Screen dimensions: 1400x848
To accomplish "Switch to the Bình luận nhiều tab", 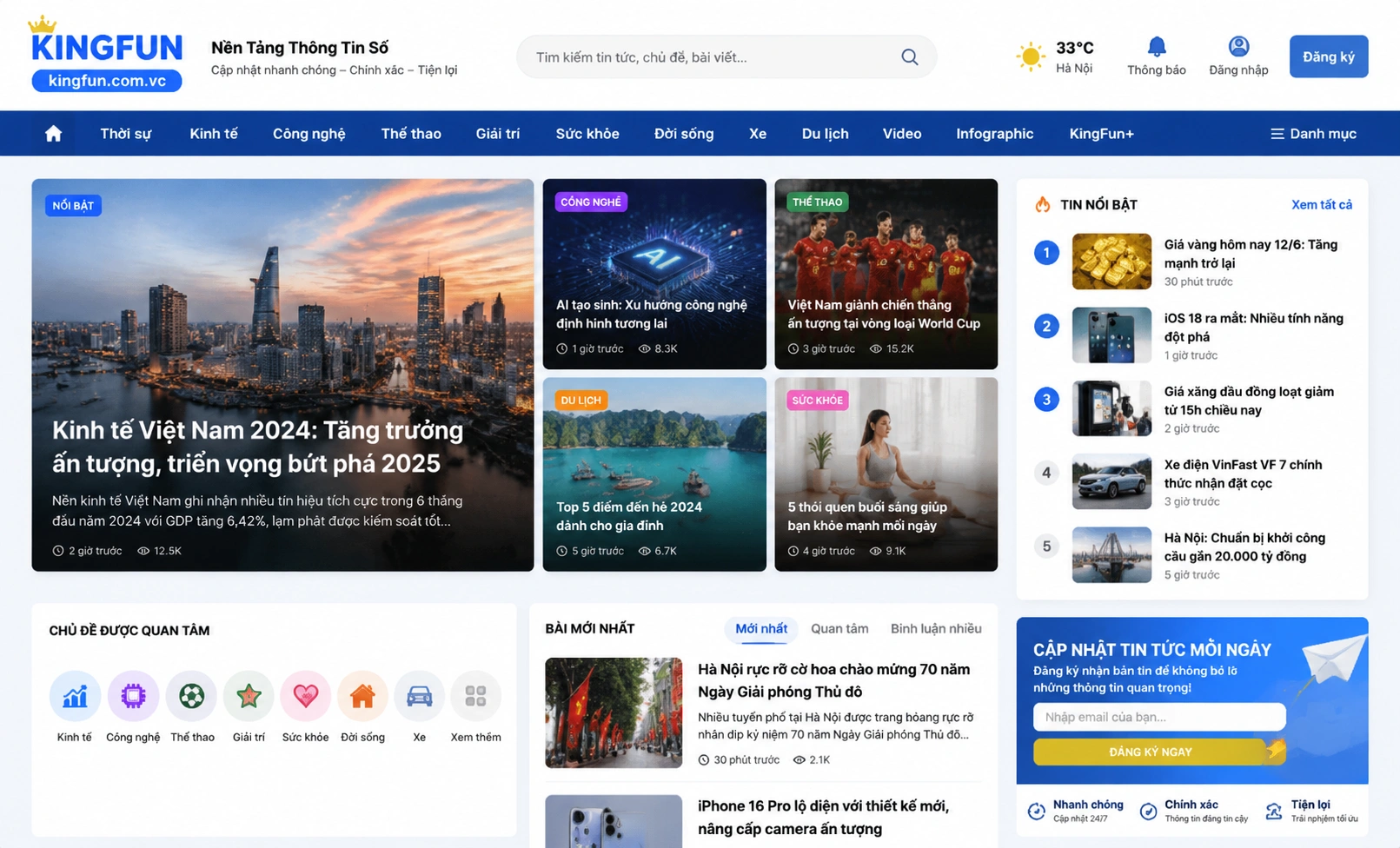I will coord(936,629).
